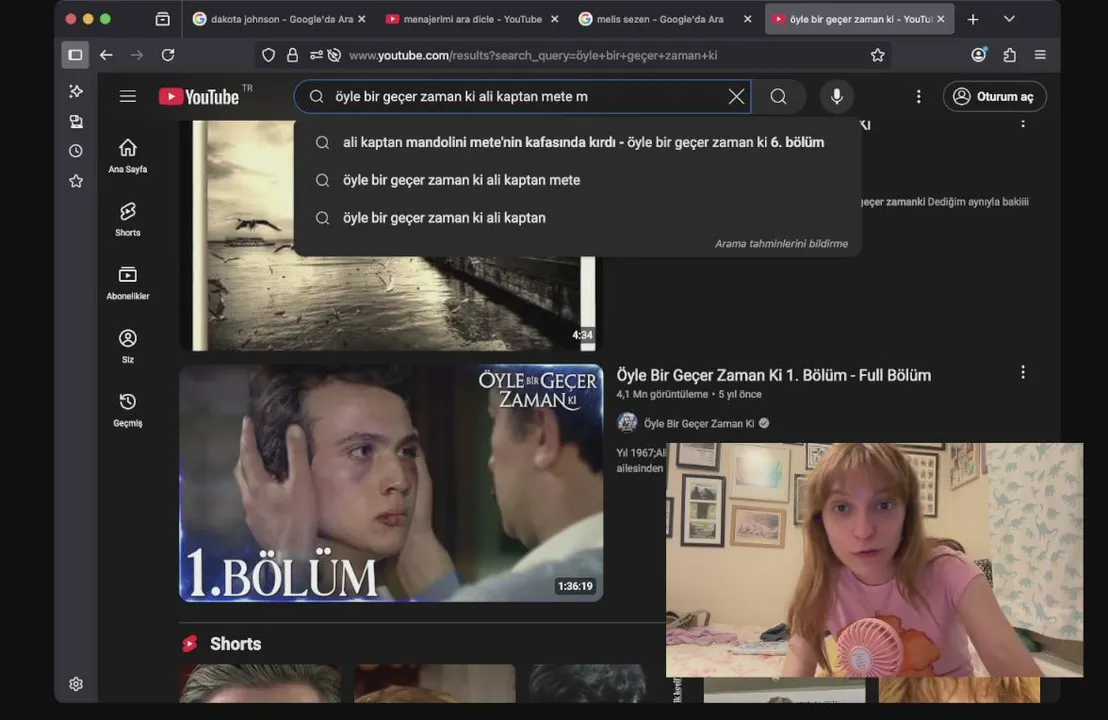This screenshot has height=720, width=1108.
Task: Open the site permissions icon
Action: pos(316,55)
